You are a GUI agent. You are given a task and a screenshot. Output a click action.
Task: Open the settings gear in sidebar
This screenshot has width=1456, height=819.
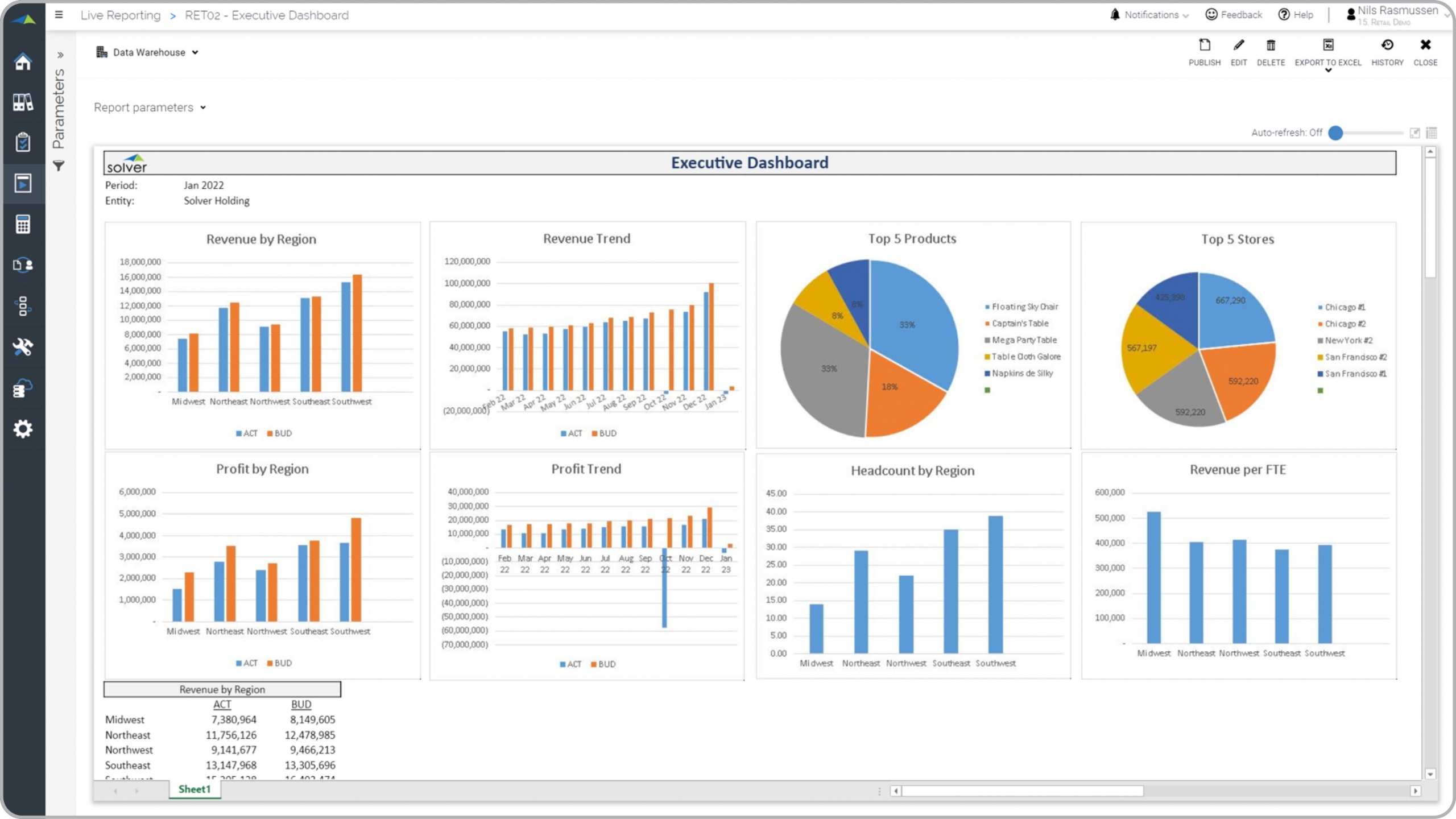tap(23, 428)
